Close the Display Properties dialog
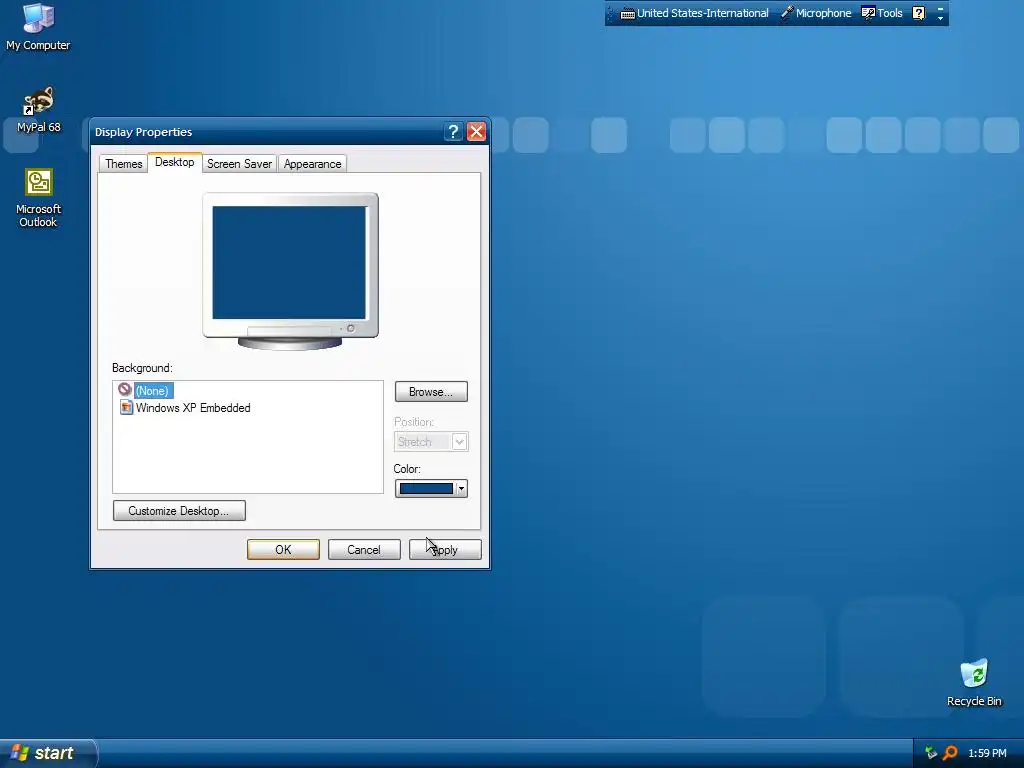The height and width of the screenshot is (768, 1024). (x=477, y=132)
